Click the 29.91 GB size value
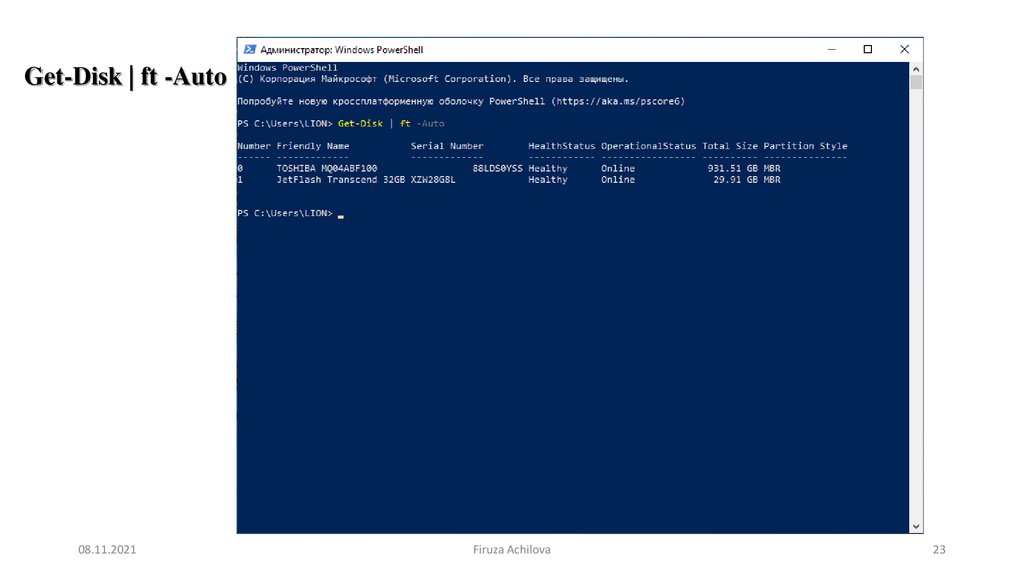This screenshot has height=576, width=1024. point(735,180)
